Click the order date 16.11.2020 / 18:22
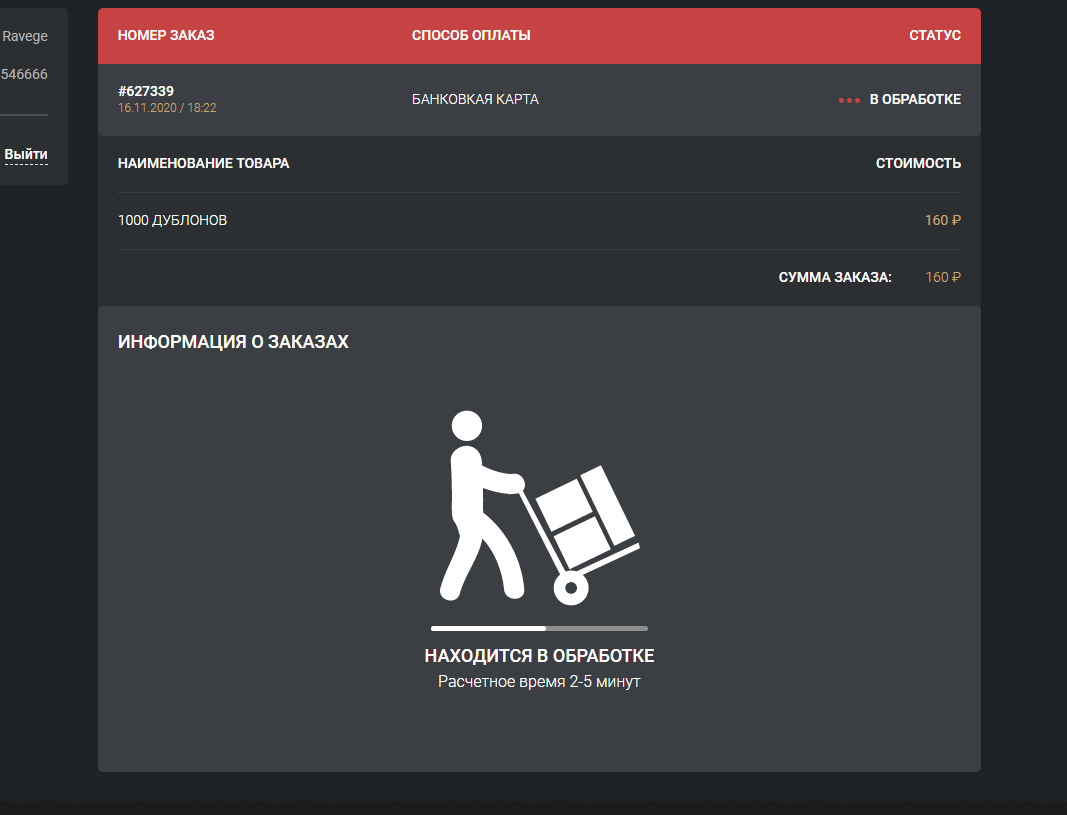The height and width of the screenshot is (815, 1067). click(x=167, y=108)
